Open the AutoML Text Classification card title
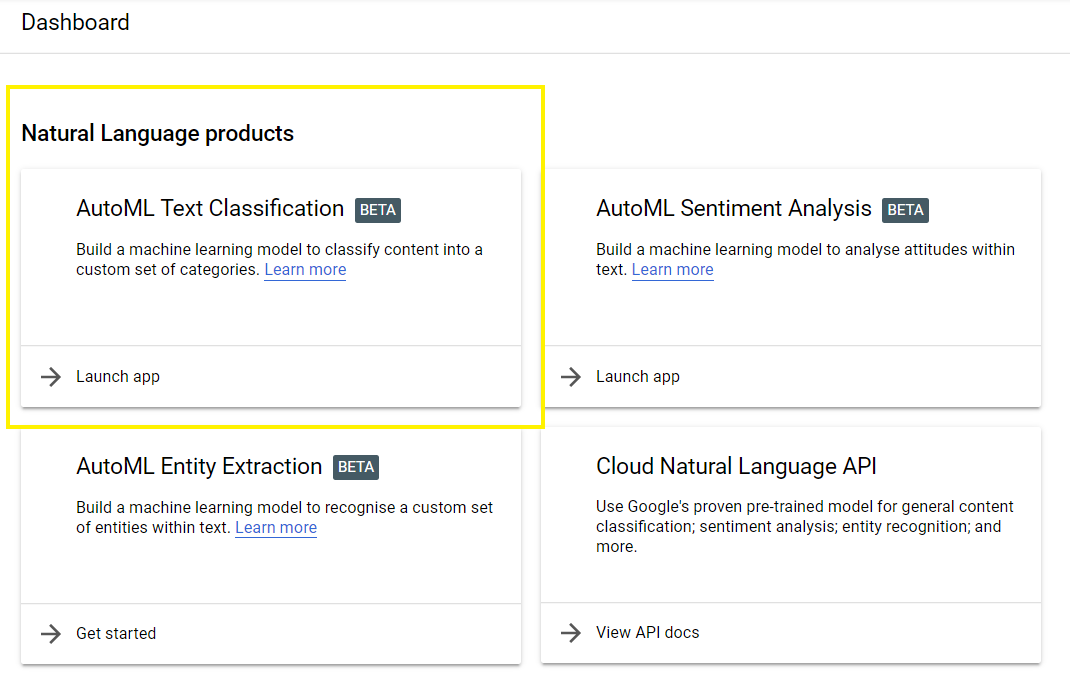1070x690 pixels. (x=209, y=208)
